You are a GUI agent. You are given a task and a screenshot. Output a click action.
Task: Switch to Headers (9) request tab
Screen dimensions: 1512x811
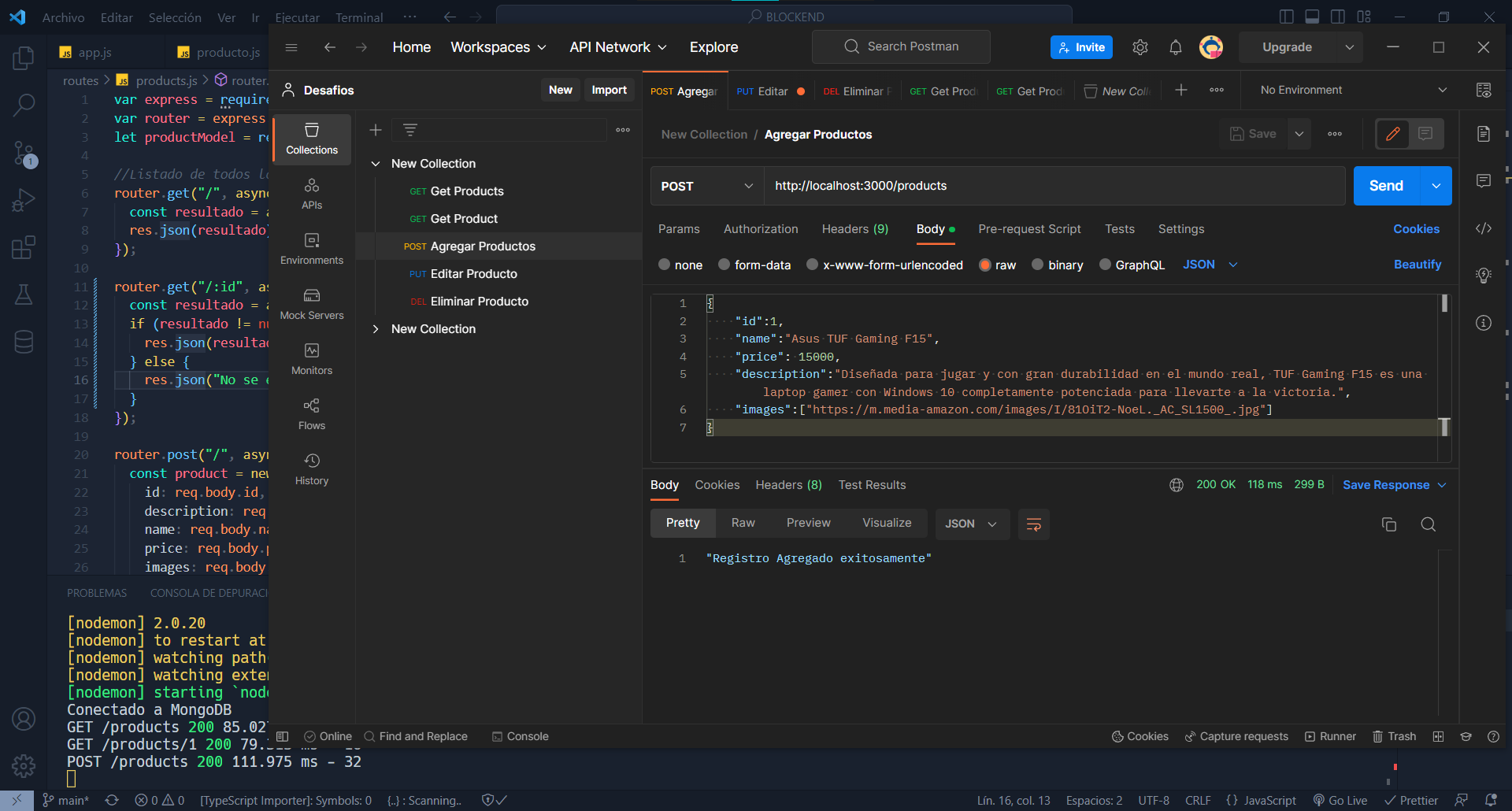click(855, 229)
